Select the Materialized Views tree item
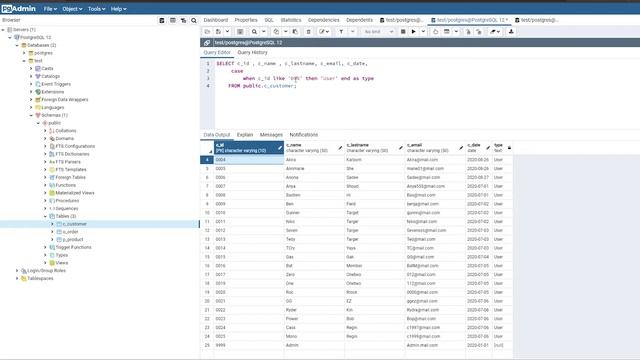This screenshot has height=360, width=640. 75,193
